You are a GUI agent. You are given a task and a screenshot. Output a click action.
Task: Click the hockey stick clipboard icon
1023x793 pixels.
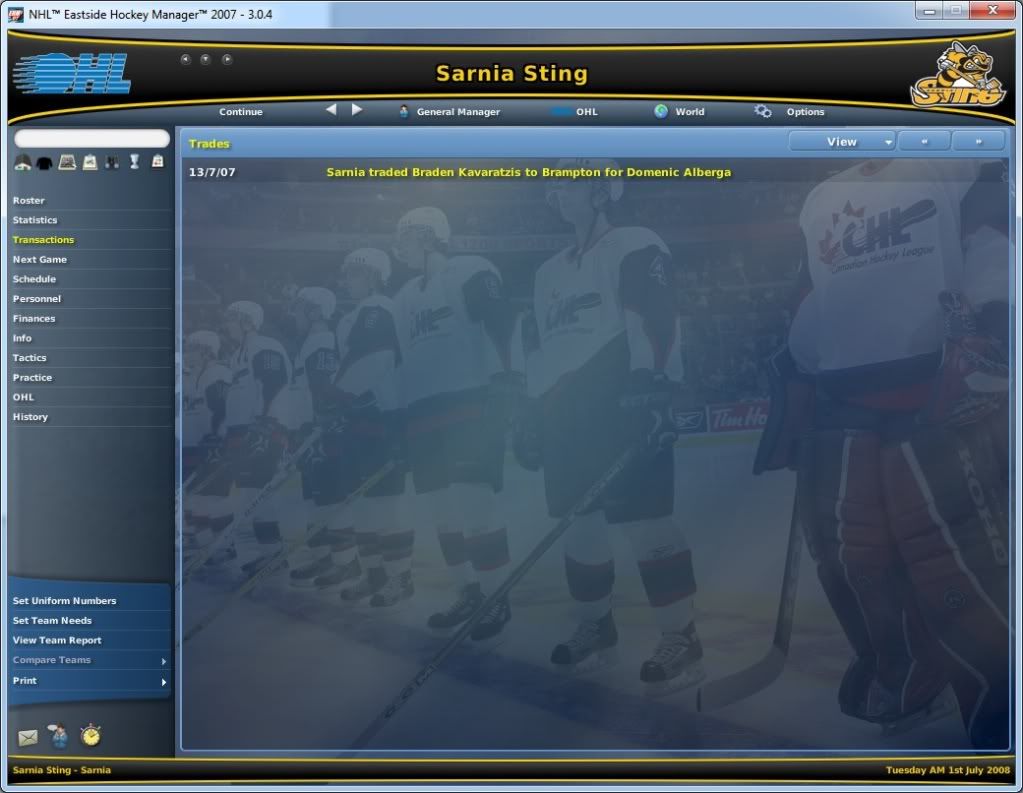[x=90, y=162]
